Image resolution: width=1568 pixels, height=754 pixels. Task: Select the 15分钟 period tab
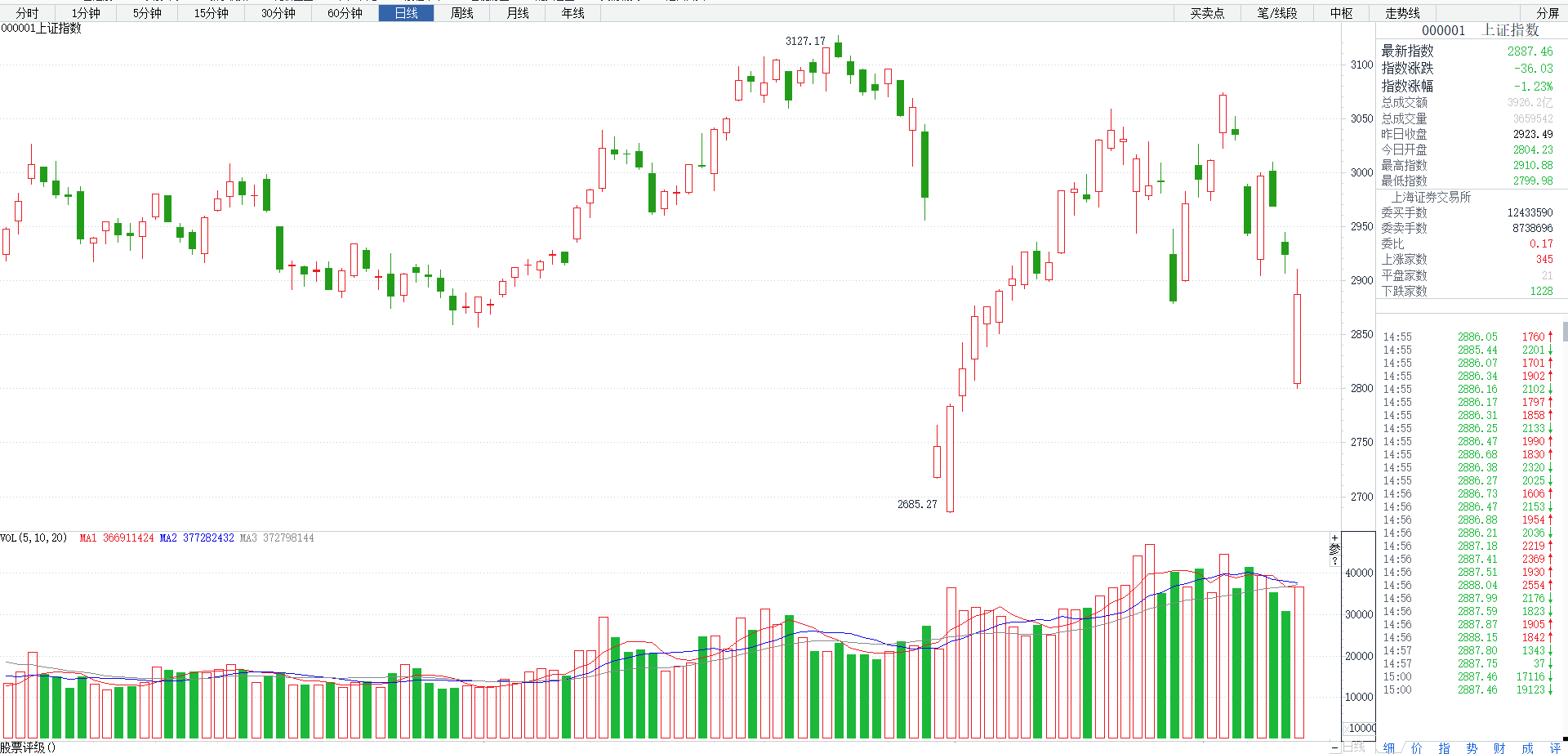[x=212, y=13]
